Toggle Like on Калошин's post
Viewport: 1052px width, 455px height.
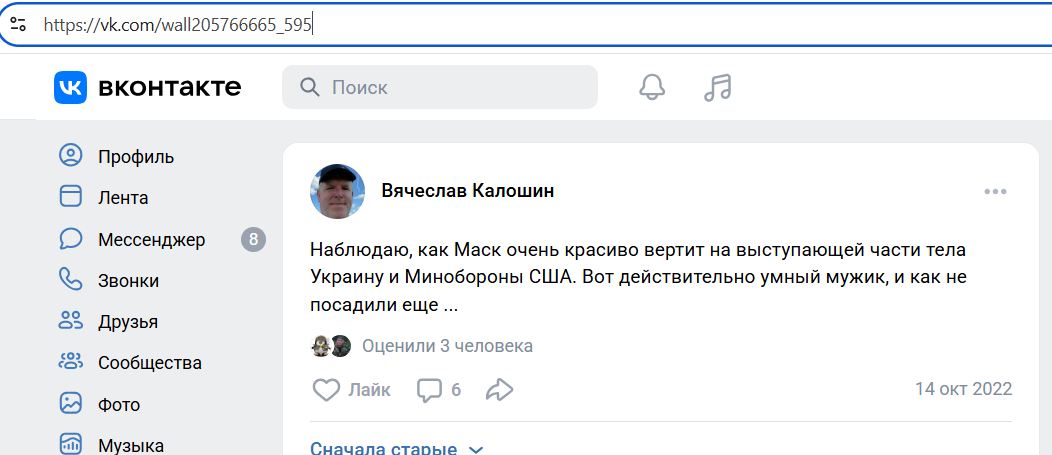click(328, 389)
